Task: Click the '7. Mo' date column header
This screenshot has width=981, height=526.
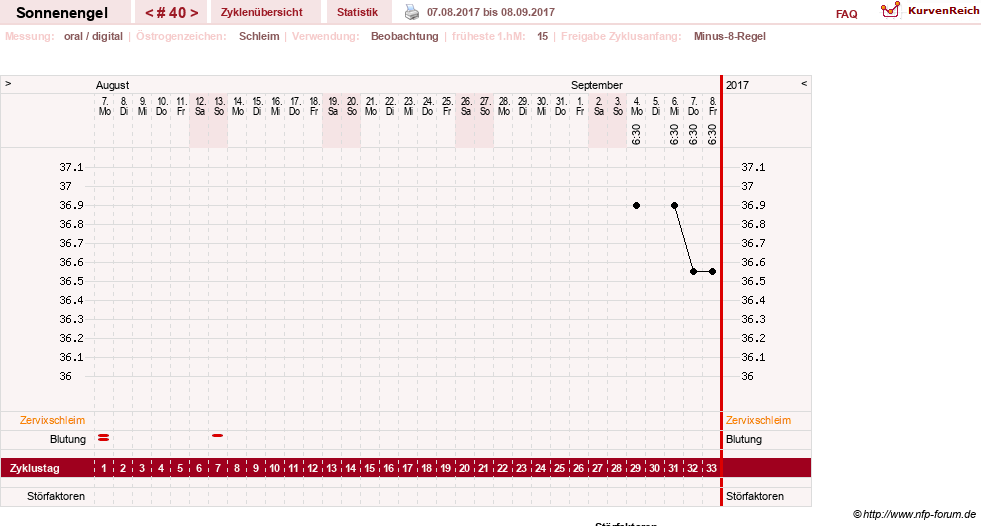Action: click(x=104, y=106)
